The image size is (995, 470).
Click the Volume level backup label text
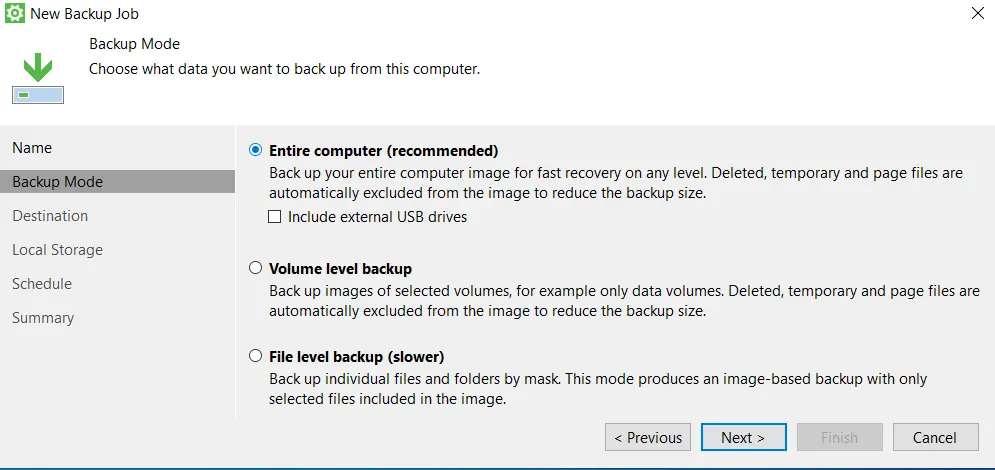coord(341,269)
